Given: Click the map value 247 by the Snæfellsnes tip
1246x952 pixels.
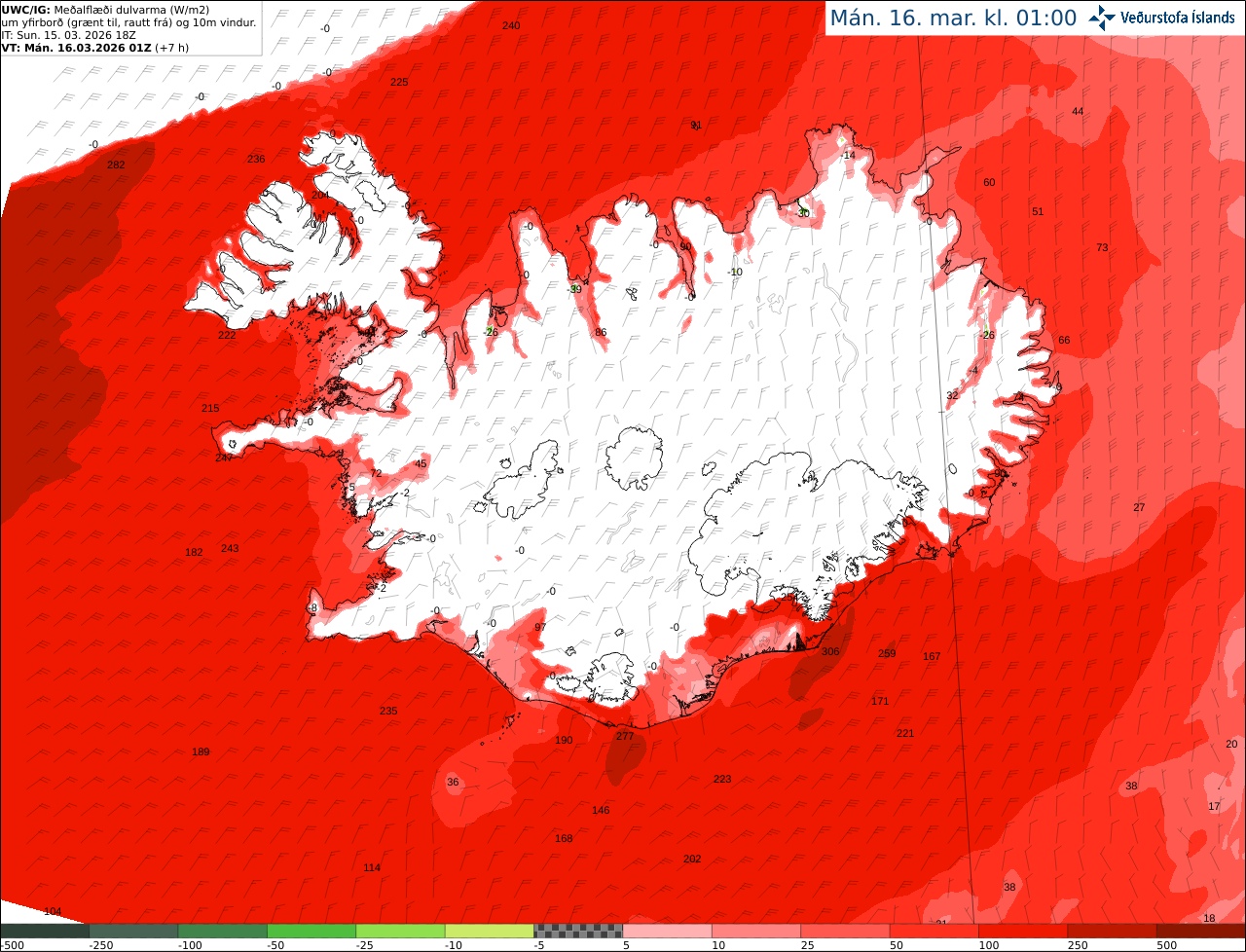Looking at the screenshot, I should (x=224, y=458).
